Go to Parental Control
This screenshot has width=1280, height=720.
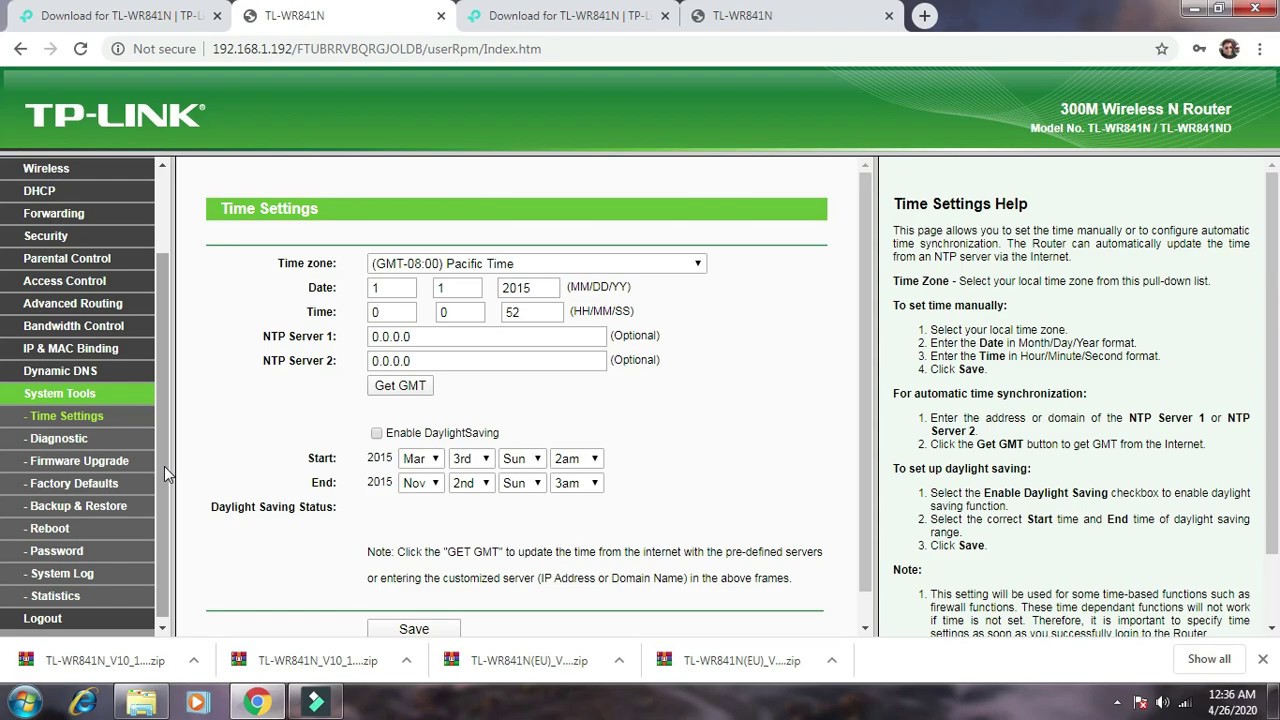(77, 258)
